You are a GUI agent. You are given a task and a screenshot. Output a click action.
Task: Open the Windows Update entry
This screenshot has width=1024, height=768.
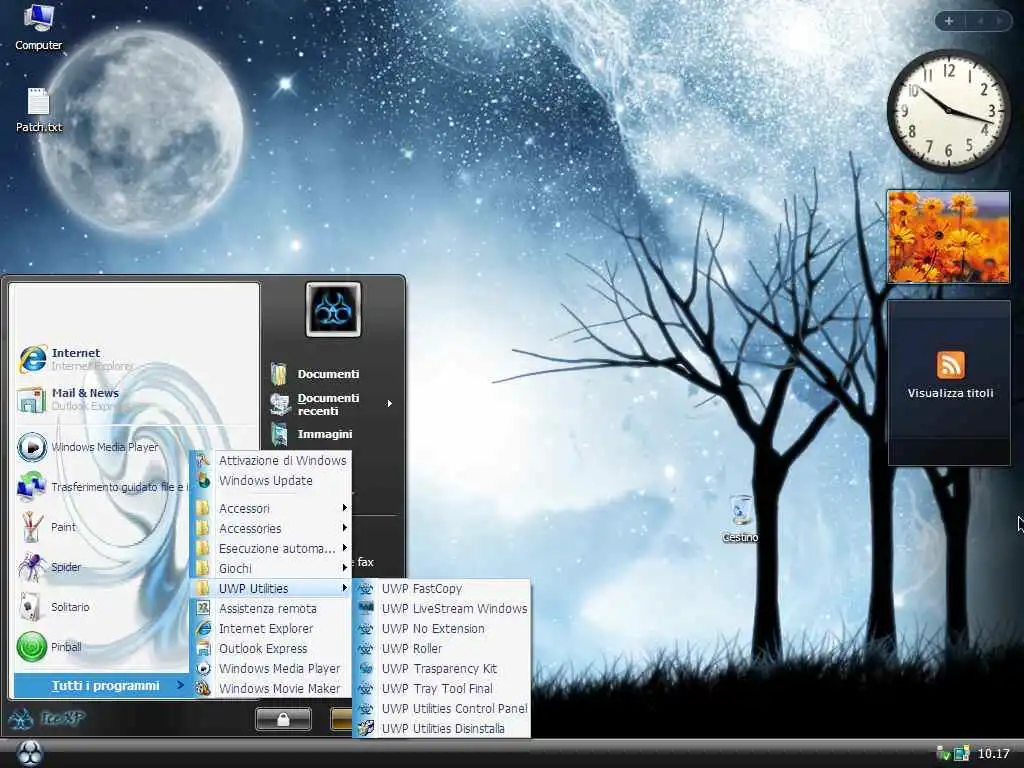272,481
